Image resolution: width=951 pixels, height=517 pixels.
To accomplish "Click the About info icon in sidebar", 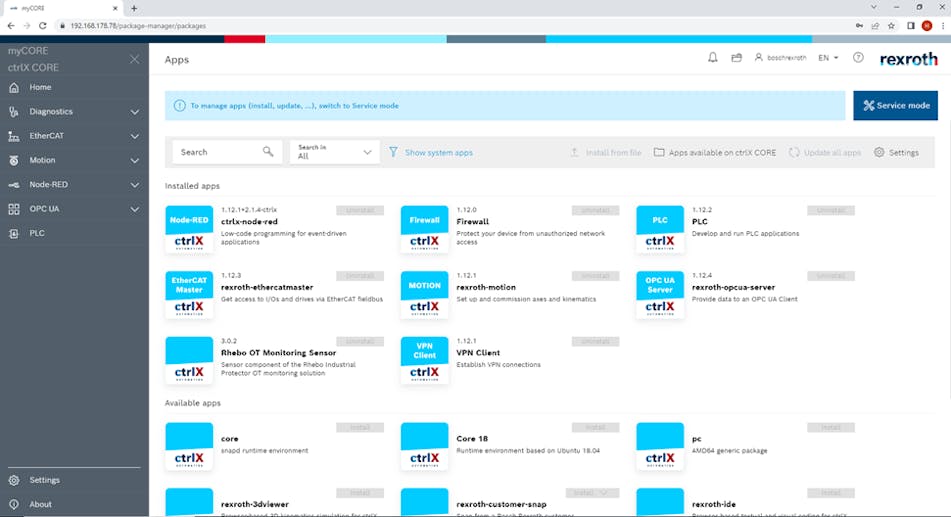I will coord(14,504).
